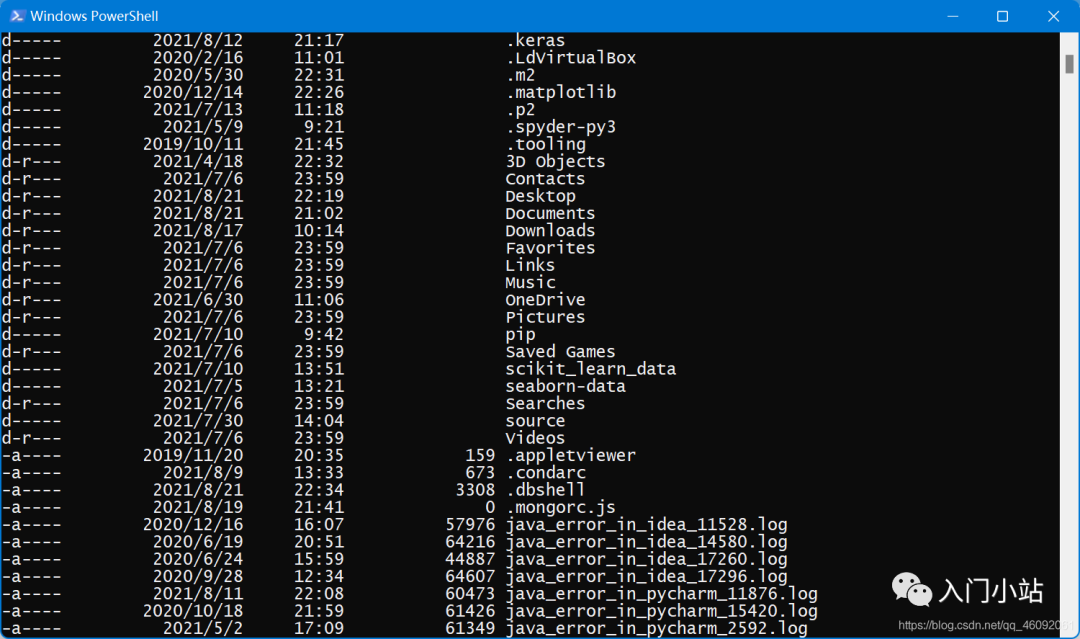1080x639 pixels.
Task: Click the date 2021/8/12
Action: click(x=198, y=41)
